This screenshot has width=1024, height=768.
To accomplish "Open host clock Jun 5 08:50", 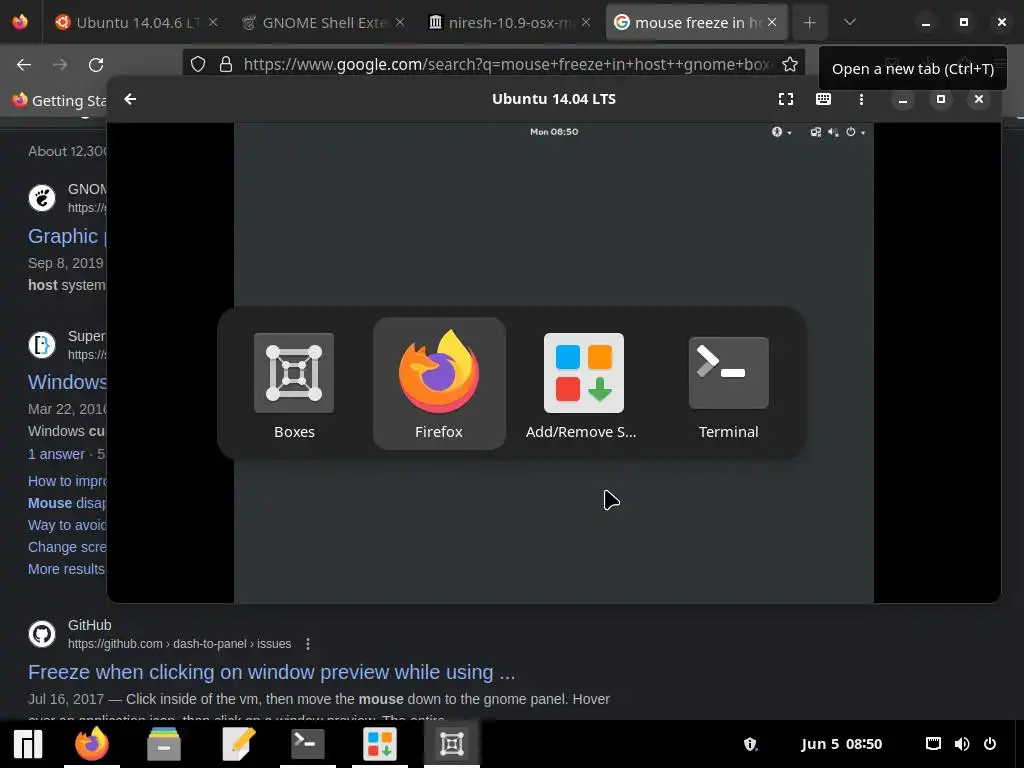I will click(841, 744).
